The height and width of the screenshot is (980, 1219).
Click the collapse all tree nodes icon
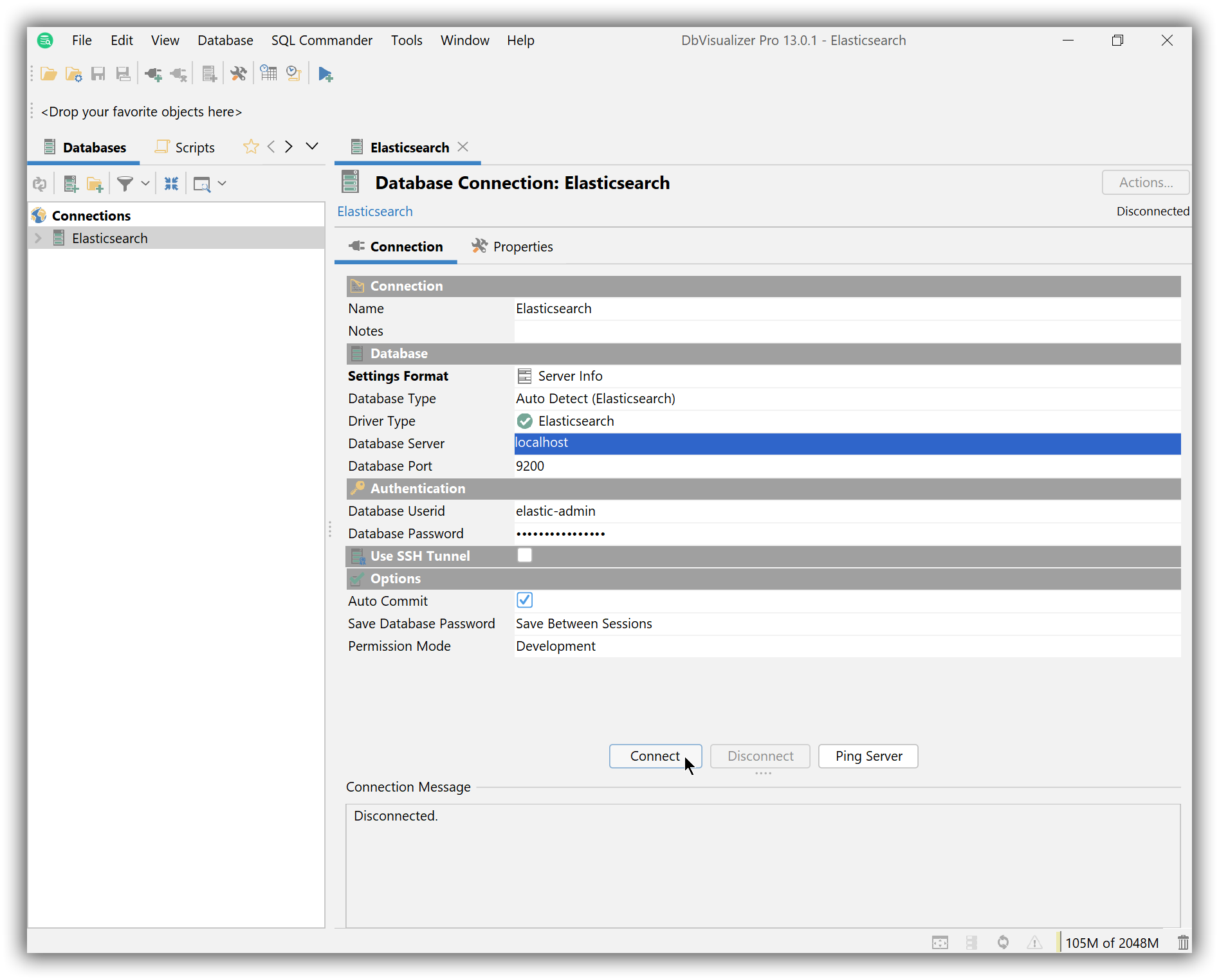point(171,184)
